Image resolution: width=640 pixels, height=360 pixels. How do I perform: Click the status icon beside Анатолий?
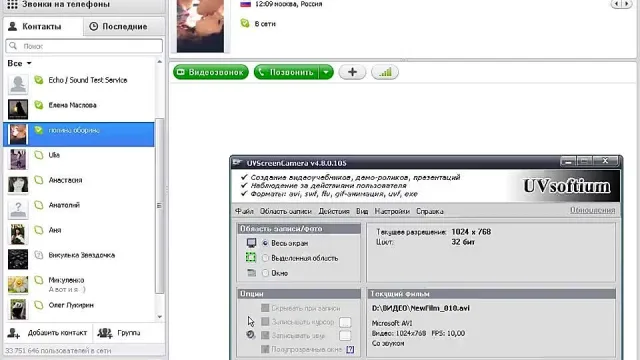(39, 205)
